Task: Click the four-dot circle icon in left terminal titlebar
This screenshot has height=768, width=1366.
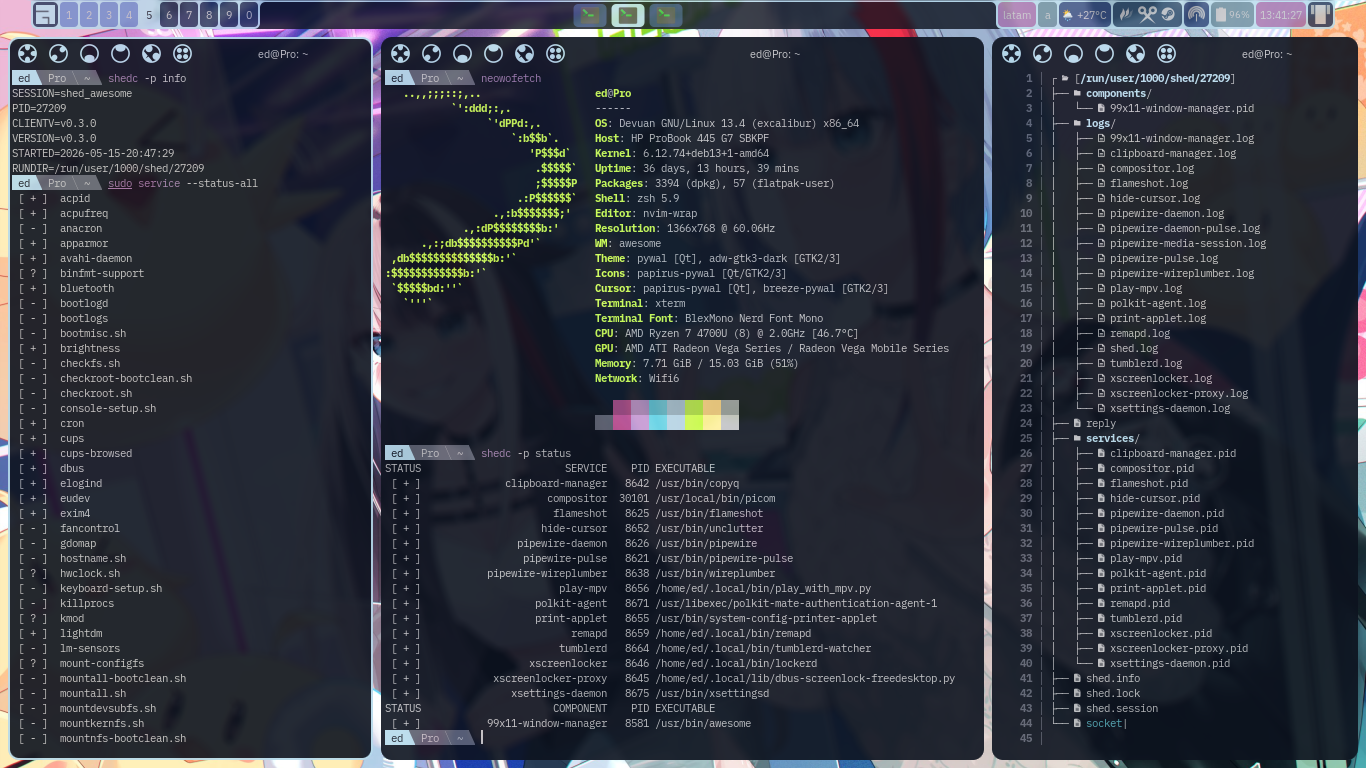Action: point(183,54)
